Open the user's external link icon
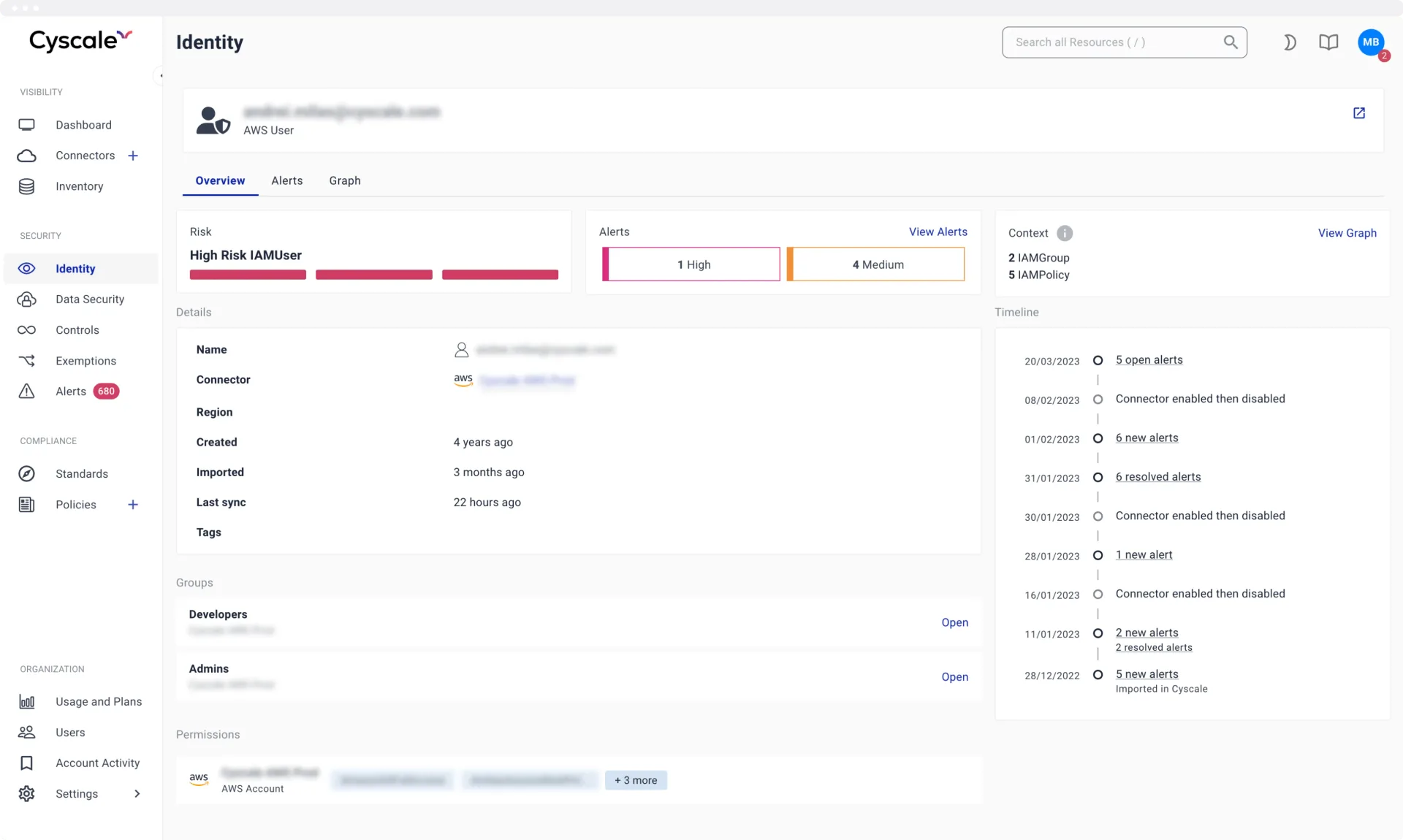The width and height of the screenshot is (1403, 840). 1359,113
